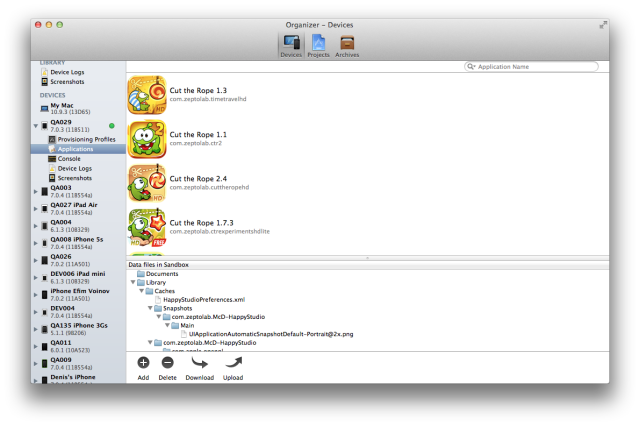Viewport: 640px width, 426px height.
Task: Collapse the QA029 device tree
Action: 36,126
